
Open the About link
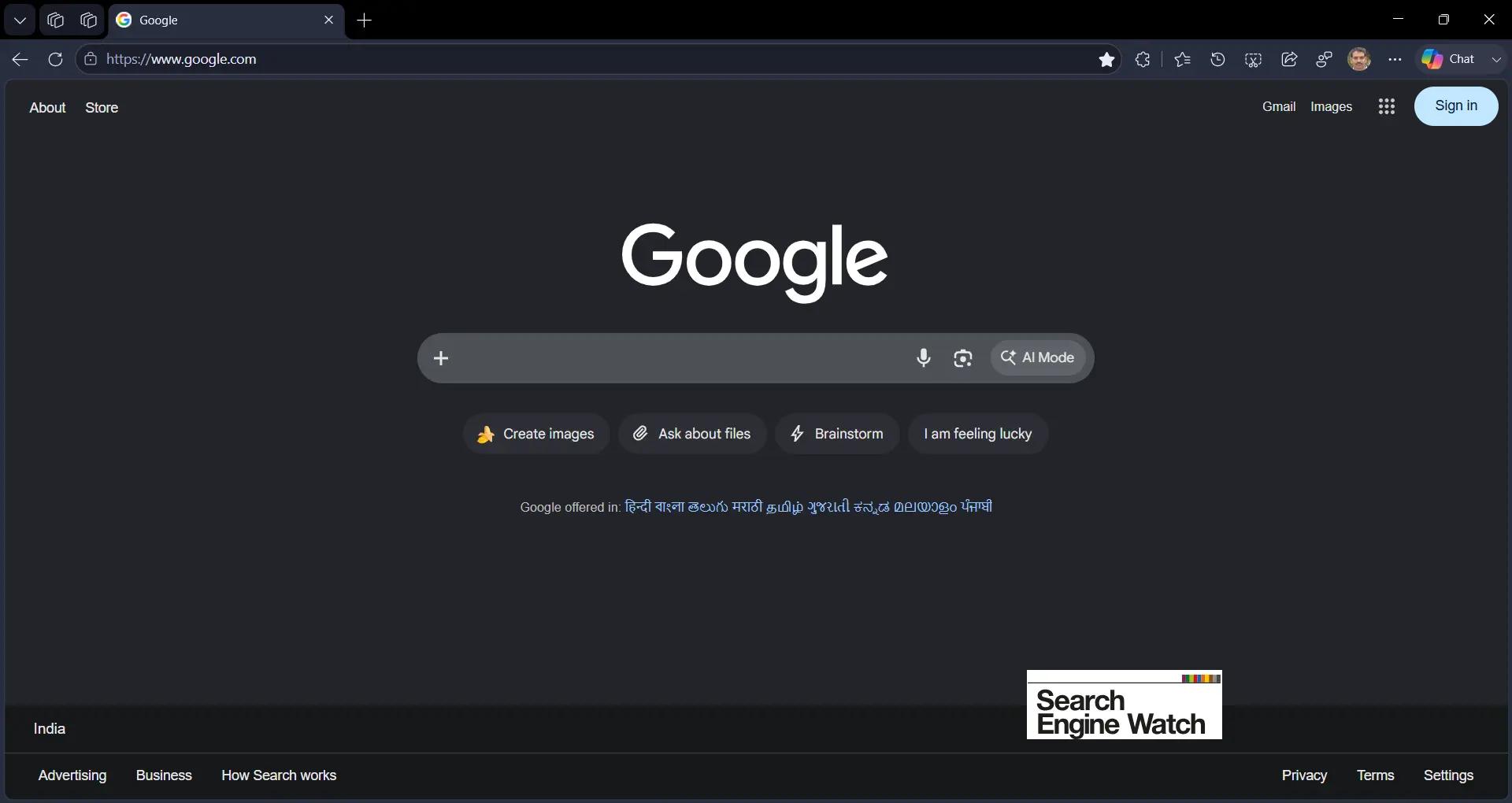pos(47,108)
